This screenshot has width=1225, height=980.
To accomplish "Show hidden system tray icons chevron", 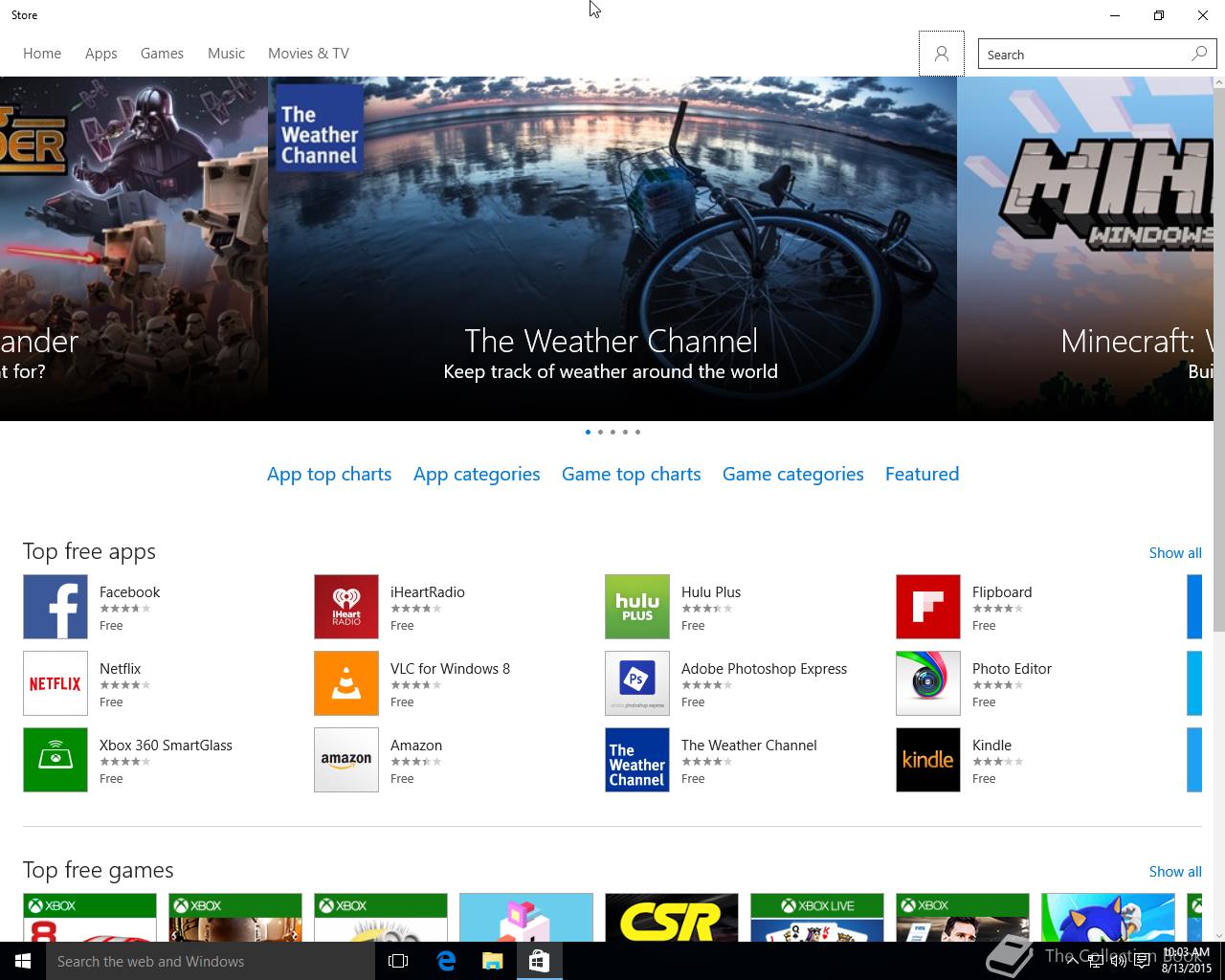I will coord(1072,961).
